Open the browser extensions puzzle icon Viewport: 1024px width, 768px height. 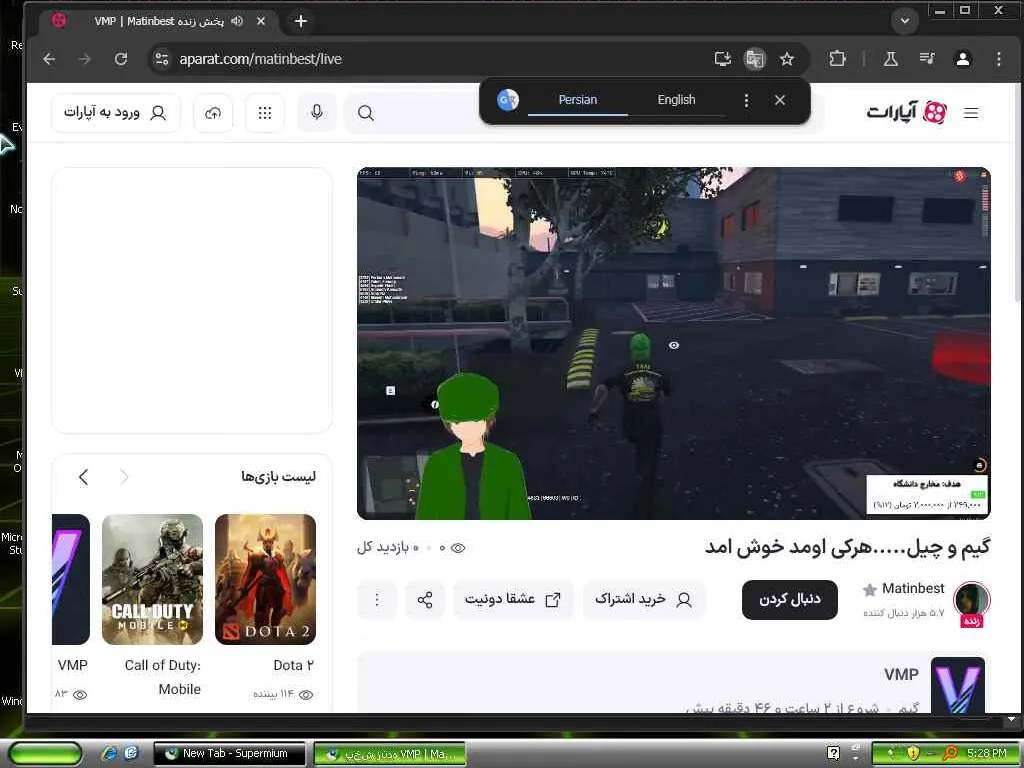coord(837,59)
